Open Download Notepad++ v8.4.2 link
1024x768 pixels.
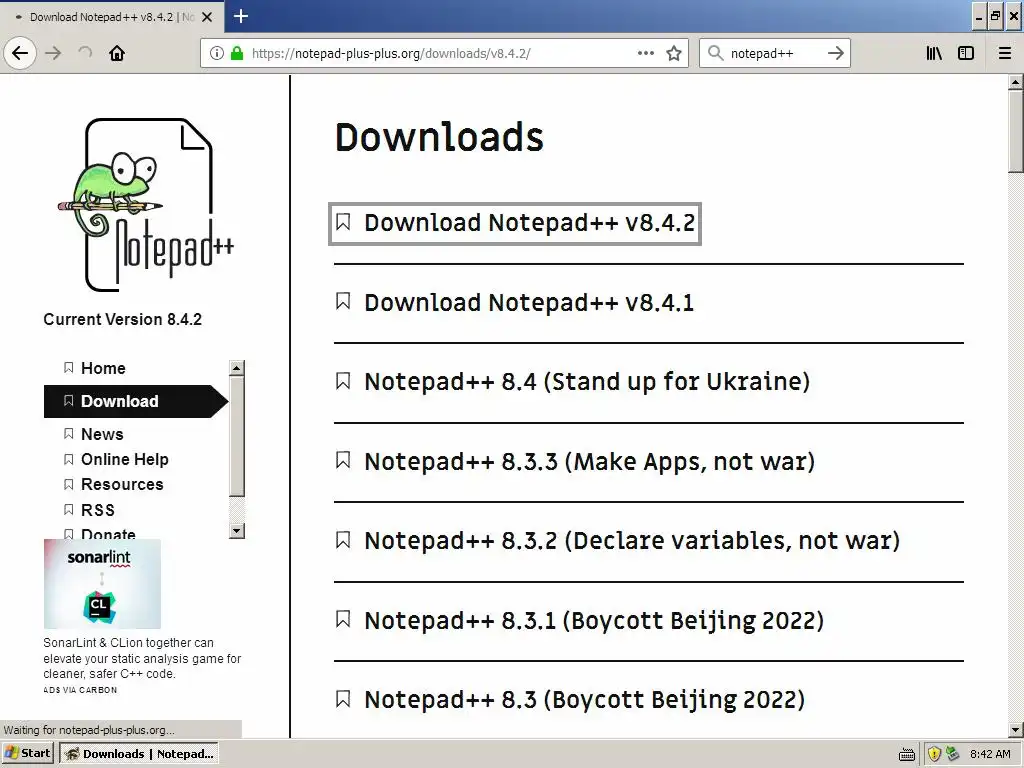coord(529,223)
